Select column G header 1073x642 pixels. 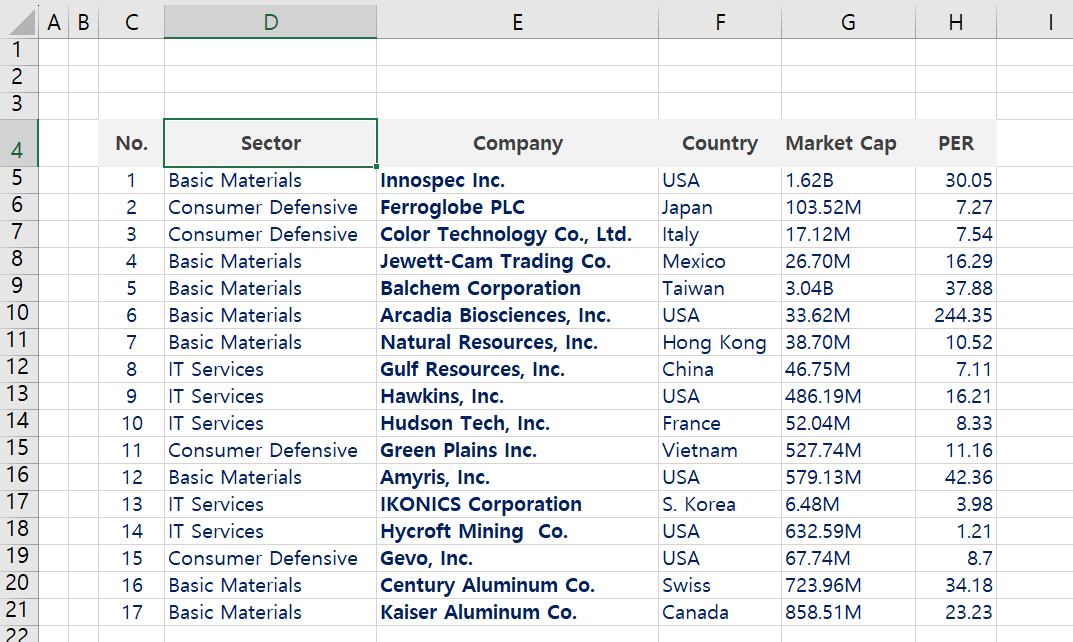pyautogui.click(x=848, y=22)
